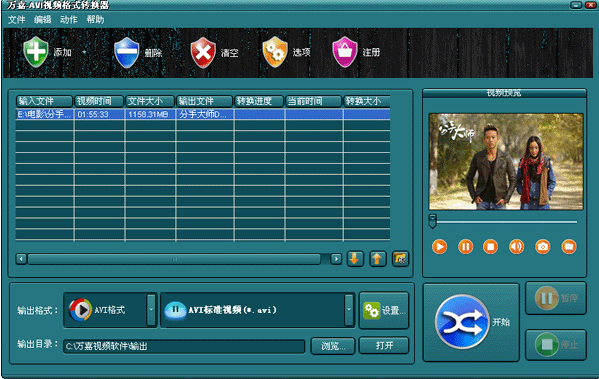Move the selected file down with the down-arrow icon
Image resolution: width=599 pixels, height=379 pixels.
(x=355, y=259)
